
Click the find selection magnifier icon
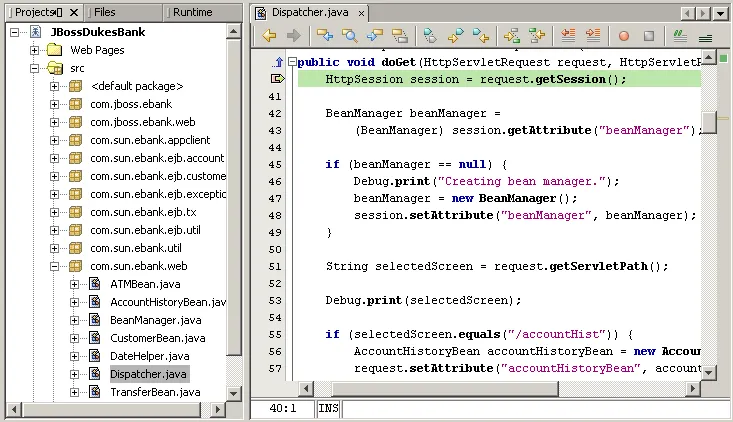pos(350,36)
